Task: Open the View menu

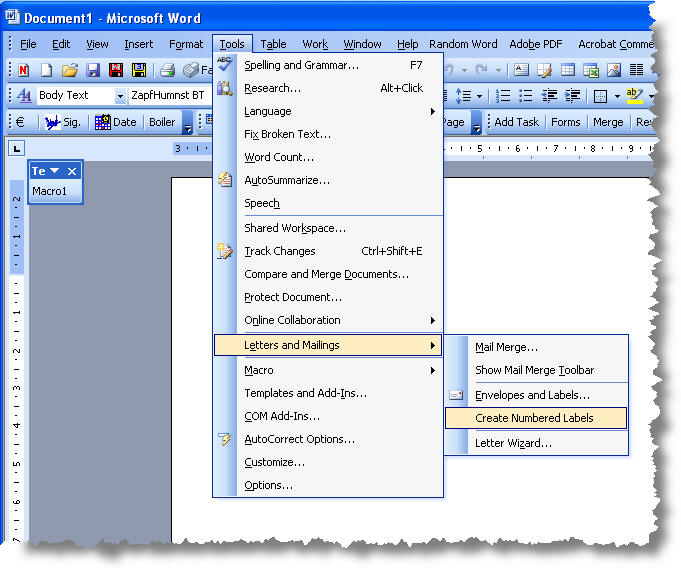Action: tap(97, 44)
